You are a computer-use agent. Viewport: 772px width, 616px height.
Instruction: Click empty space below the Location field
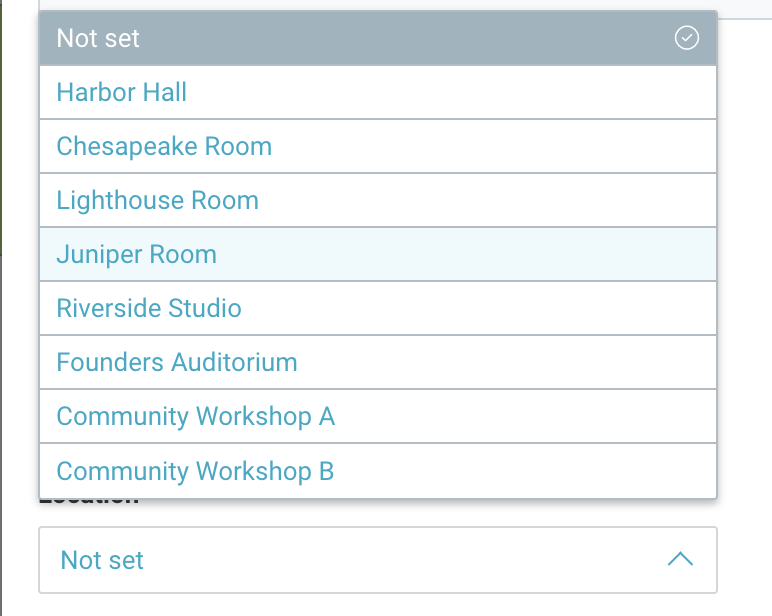point(378,605)
